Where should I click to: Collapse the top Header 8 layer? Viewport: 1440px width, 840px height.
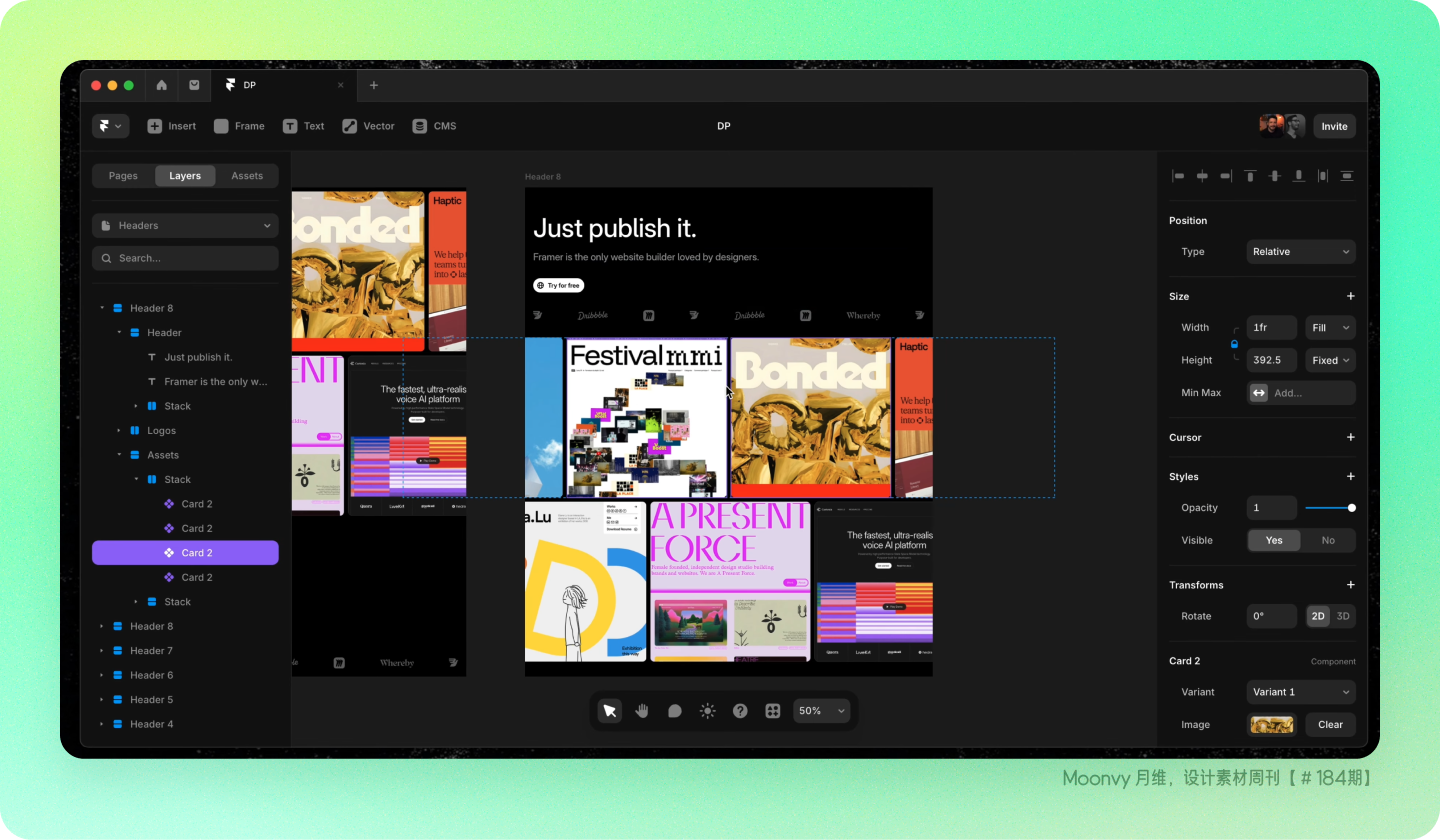click(102, 308)
